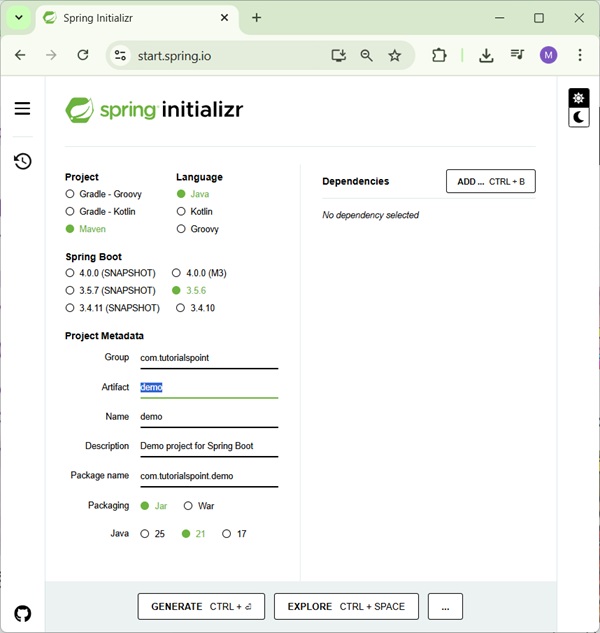Choose War packaging
Screen dimensions: 600x633
[199, 506]
